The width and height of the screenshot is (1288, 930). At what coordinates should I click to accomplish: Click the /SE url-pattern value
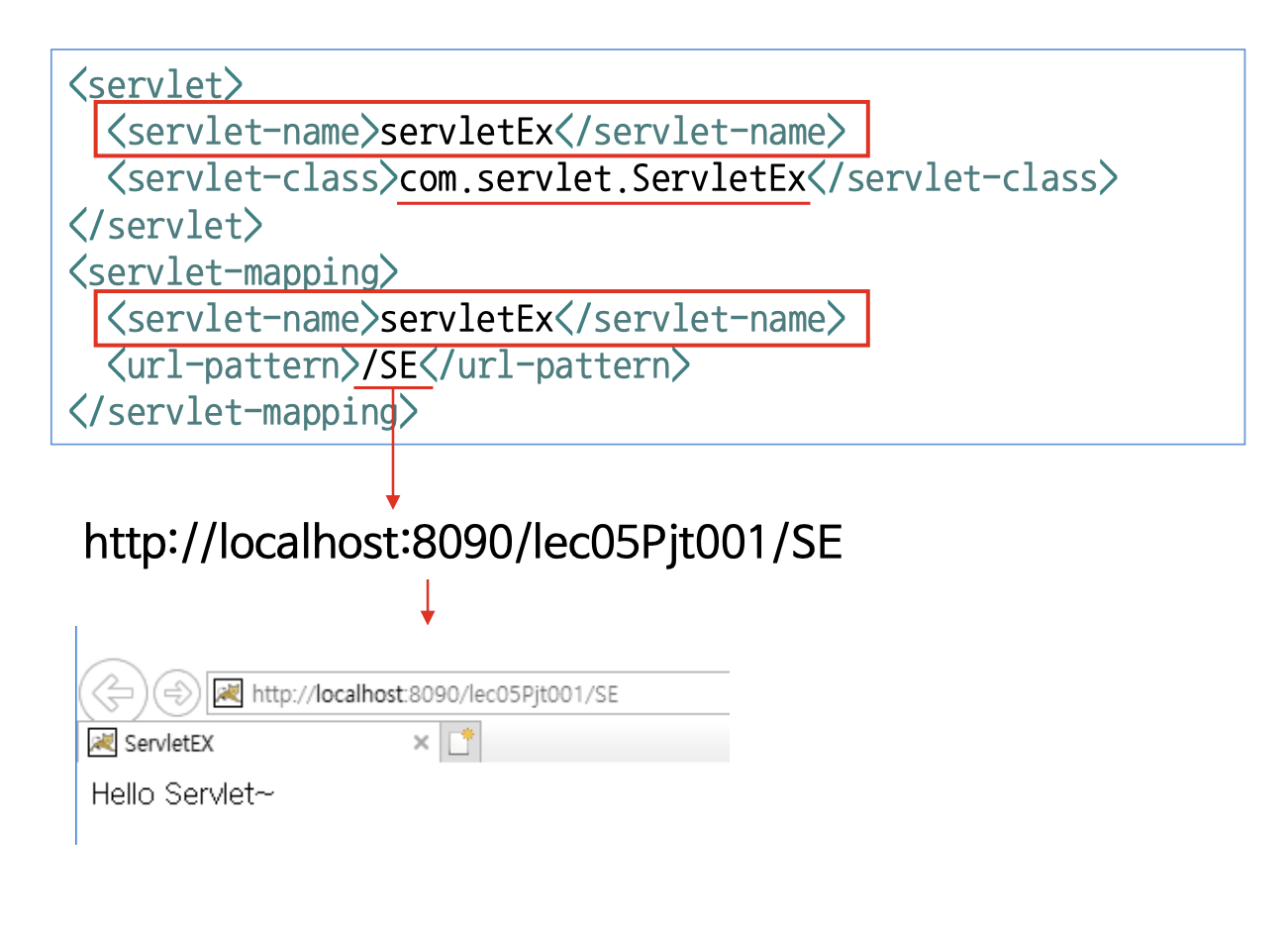[x=392, y=366]
